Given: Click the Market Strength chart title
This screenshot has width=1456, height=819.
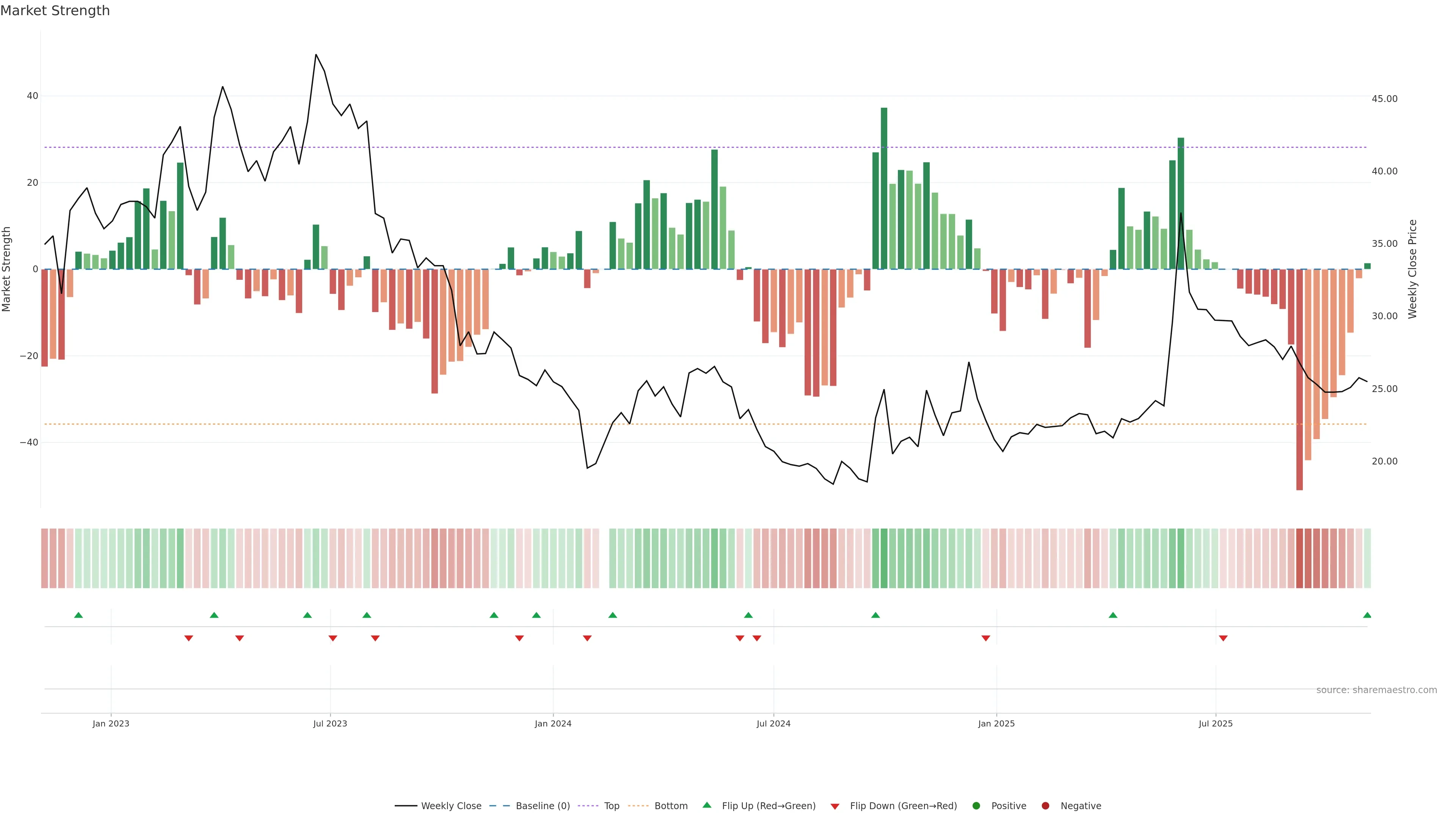Looking at the screenshot, I should (55, 11).
